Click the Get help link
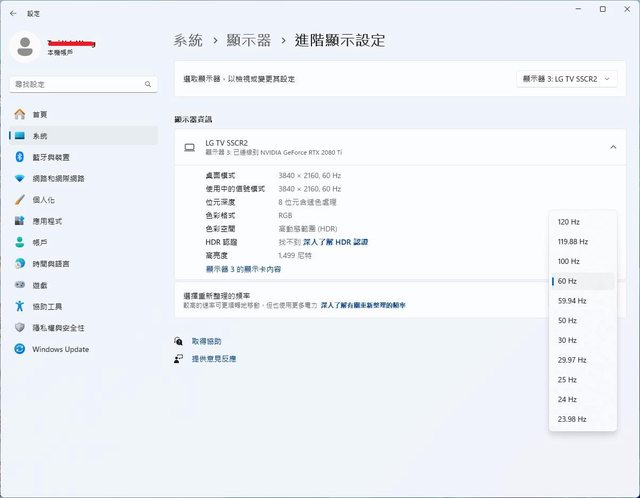The width and height of the screenshot is (640, 498). [206, 341]
